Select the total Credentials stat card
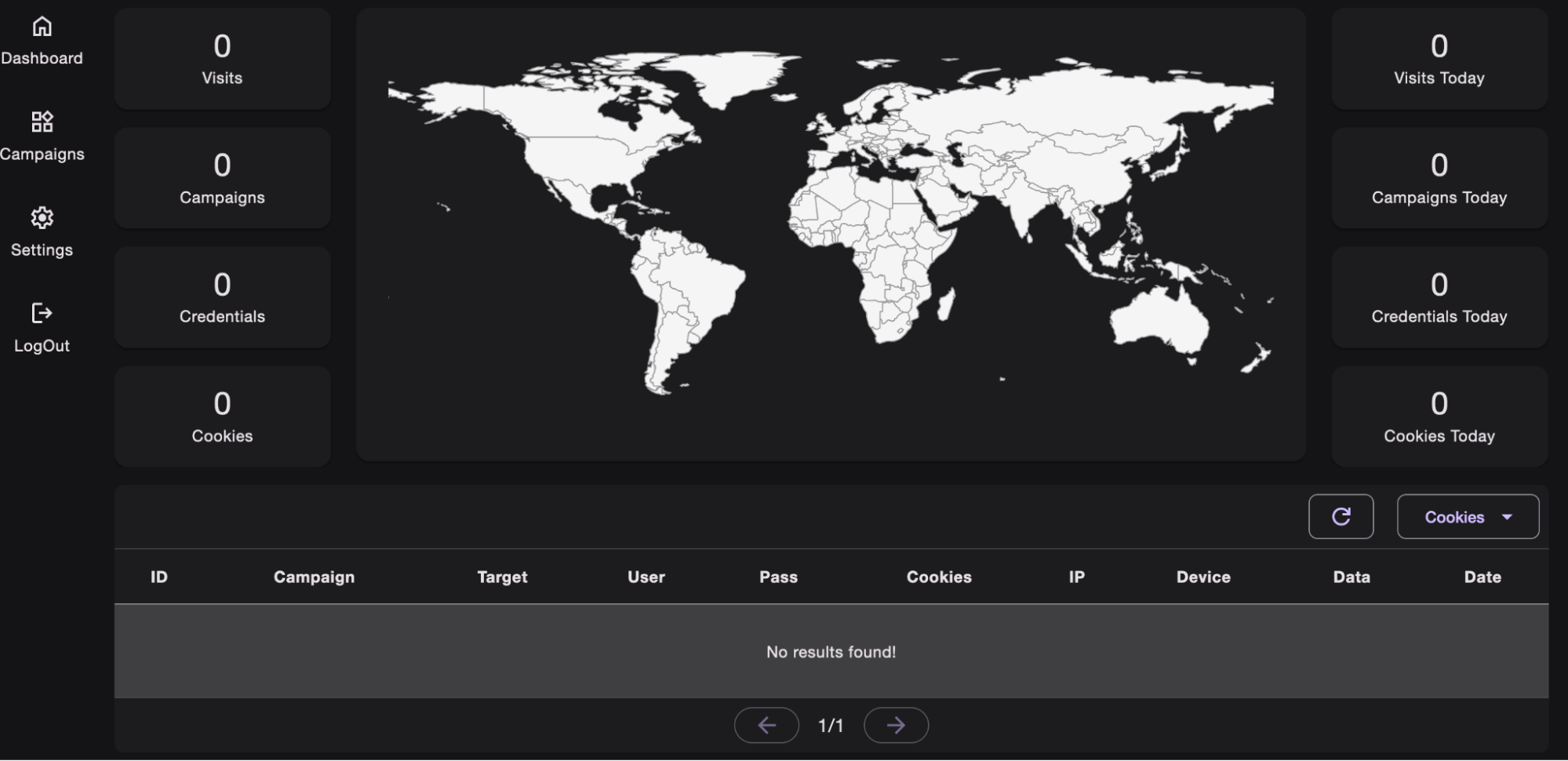1568x761 pixels. click(x=222, y=297)
